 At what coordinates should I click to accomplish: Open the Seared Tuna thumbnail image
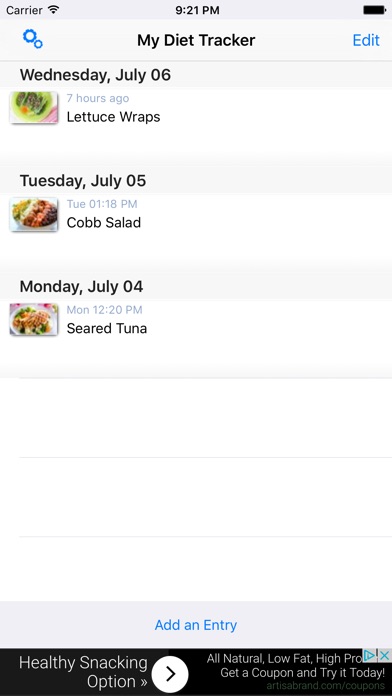[34, 319]
